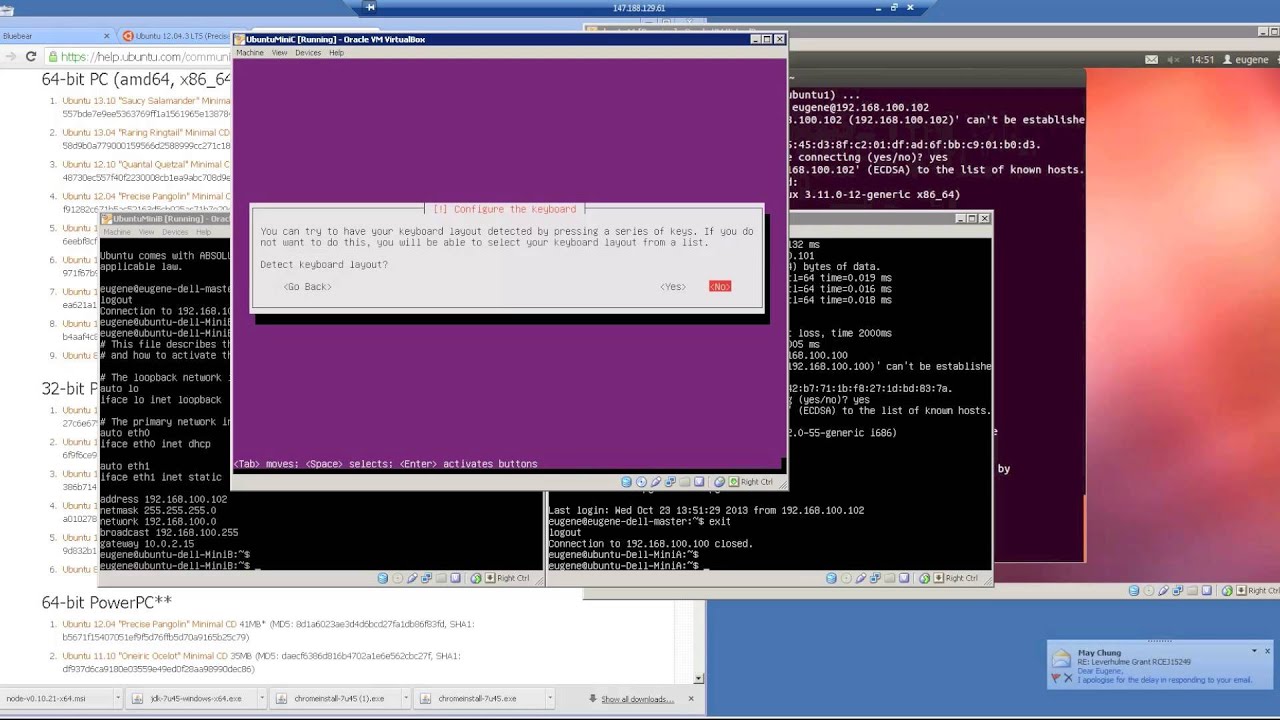
Task: Click keyboard capture icon in MiniA window status bar
Action: [938, 578]
